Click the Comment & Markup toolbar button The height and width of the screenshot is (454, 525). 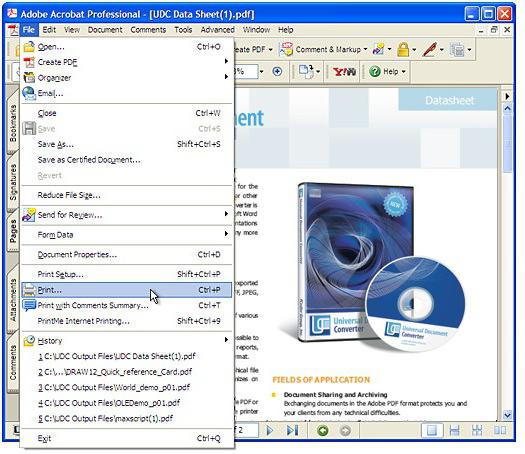(x=320, y=50)
